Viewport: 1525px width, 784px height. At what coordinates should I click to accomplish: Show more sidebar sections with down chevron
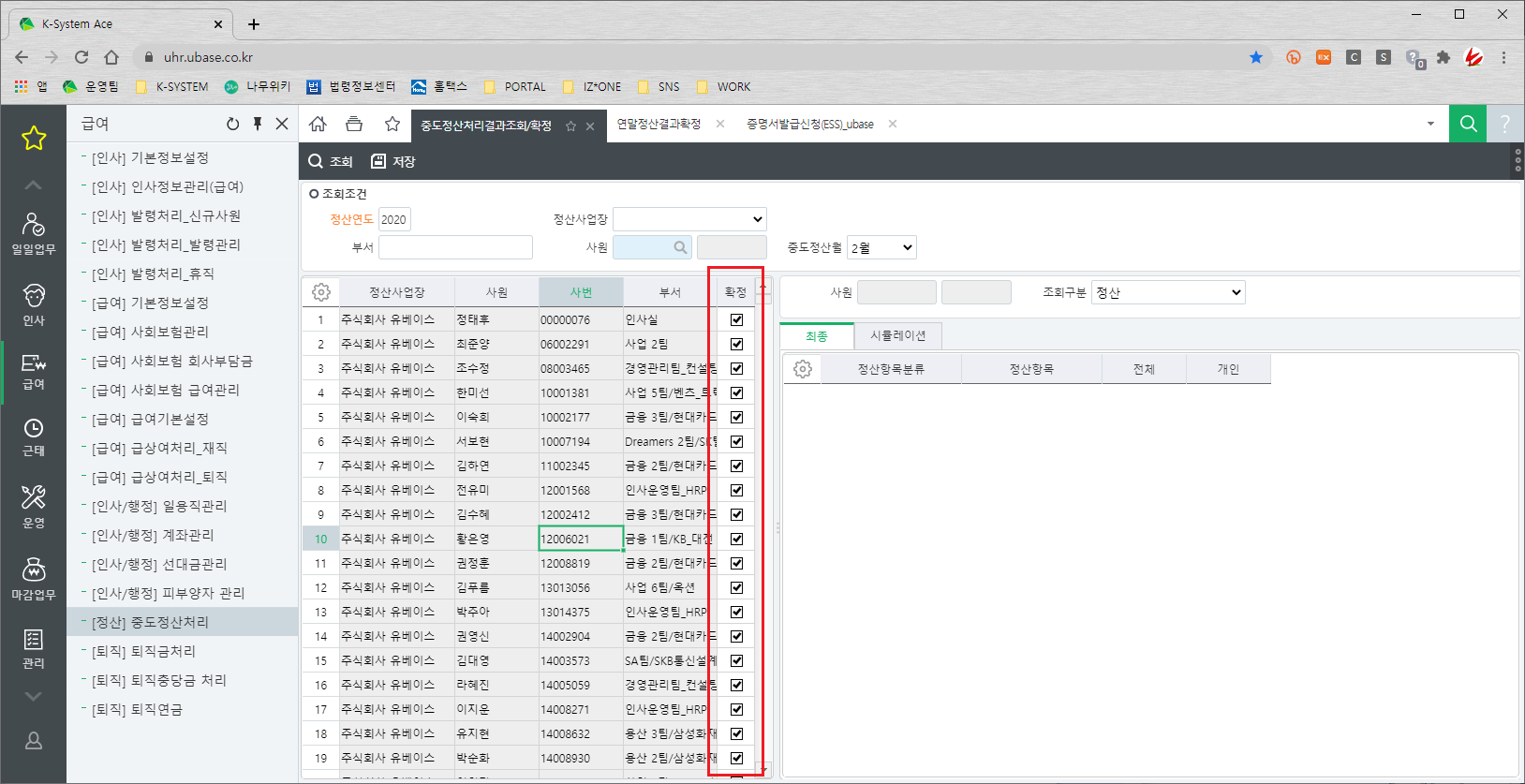(34, 696)
